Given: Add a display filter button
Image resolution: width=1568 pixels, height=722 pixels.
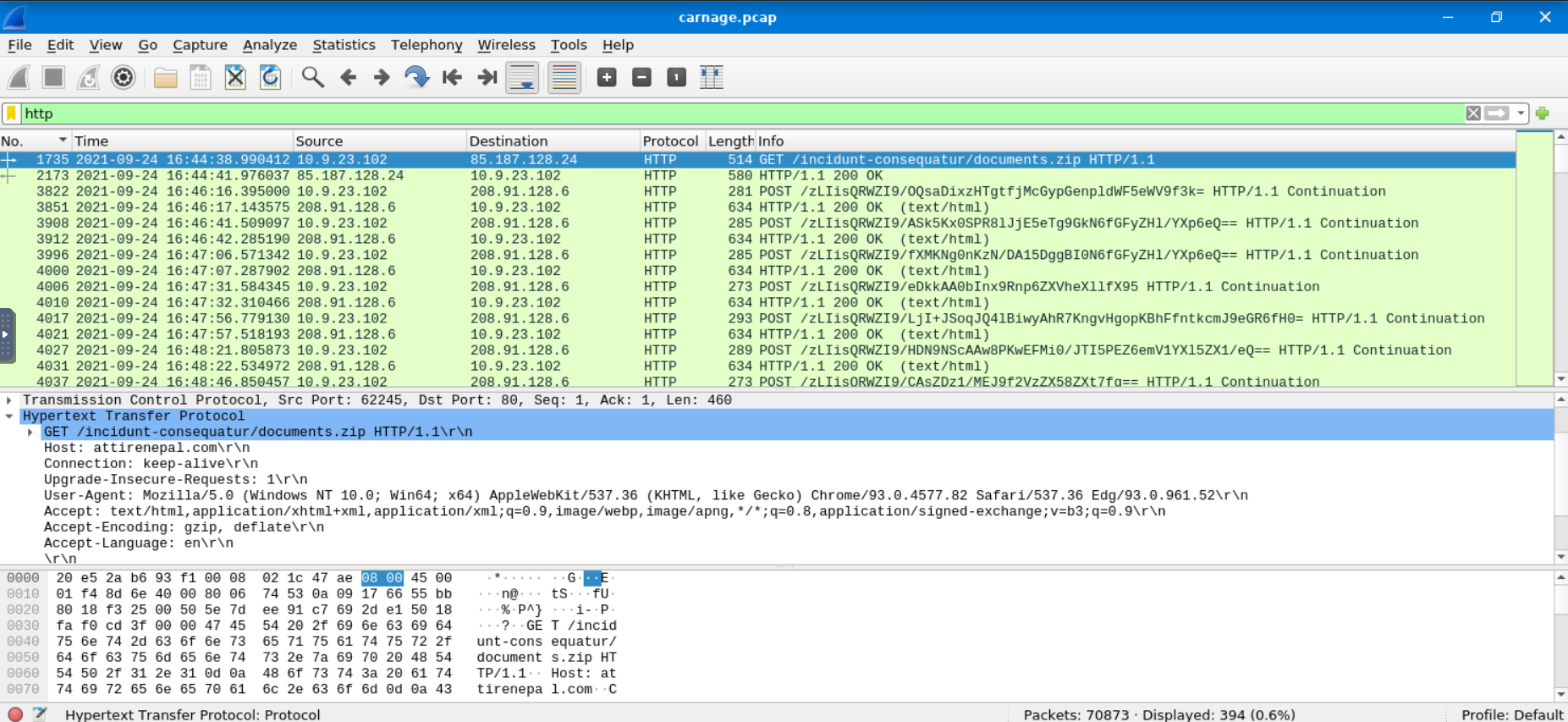Looking at the screenshot, I should pos(1543,113).
